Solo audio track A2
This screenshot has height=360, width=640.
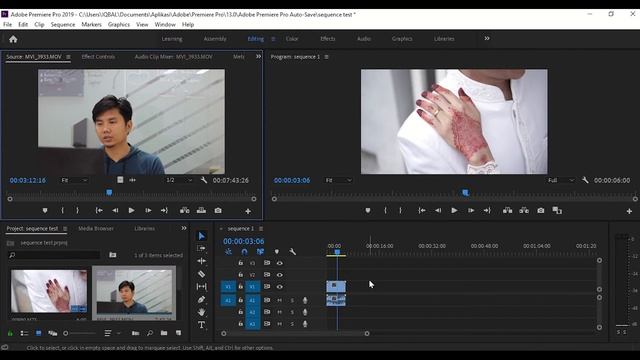292,312
